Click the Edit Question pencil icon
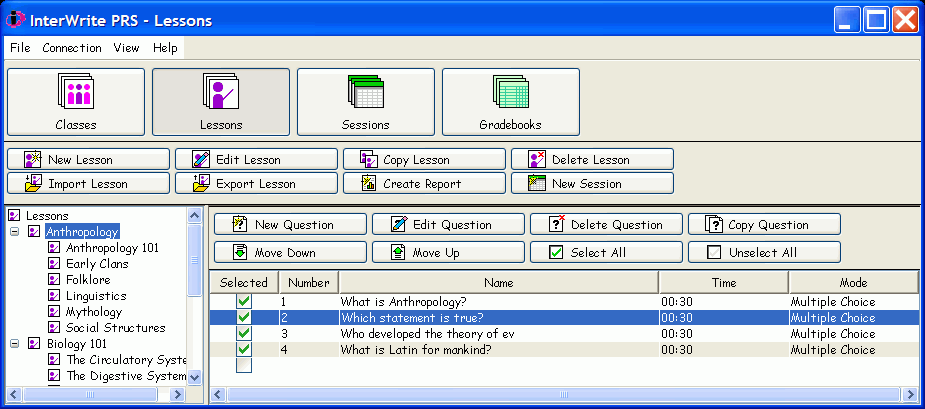 pyautogui.click(x=398, y=224)
